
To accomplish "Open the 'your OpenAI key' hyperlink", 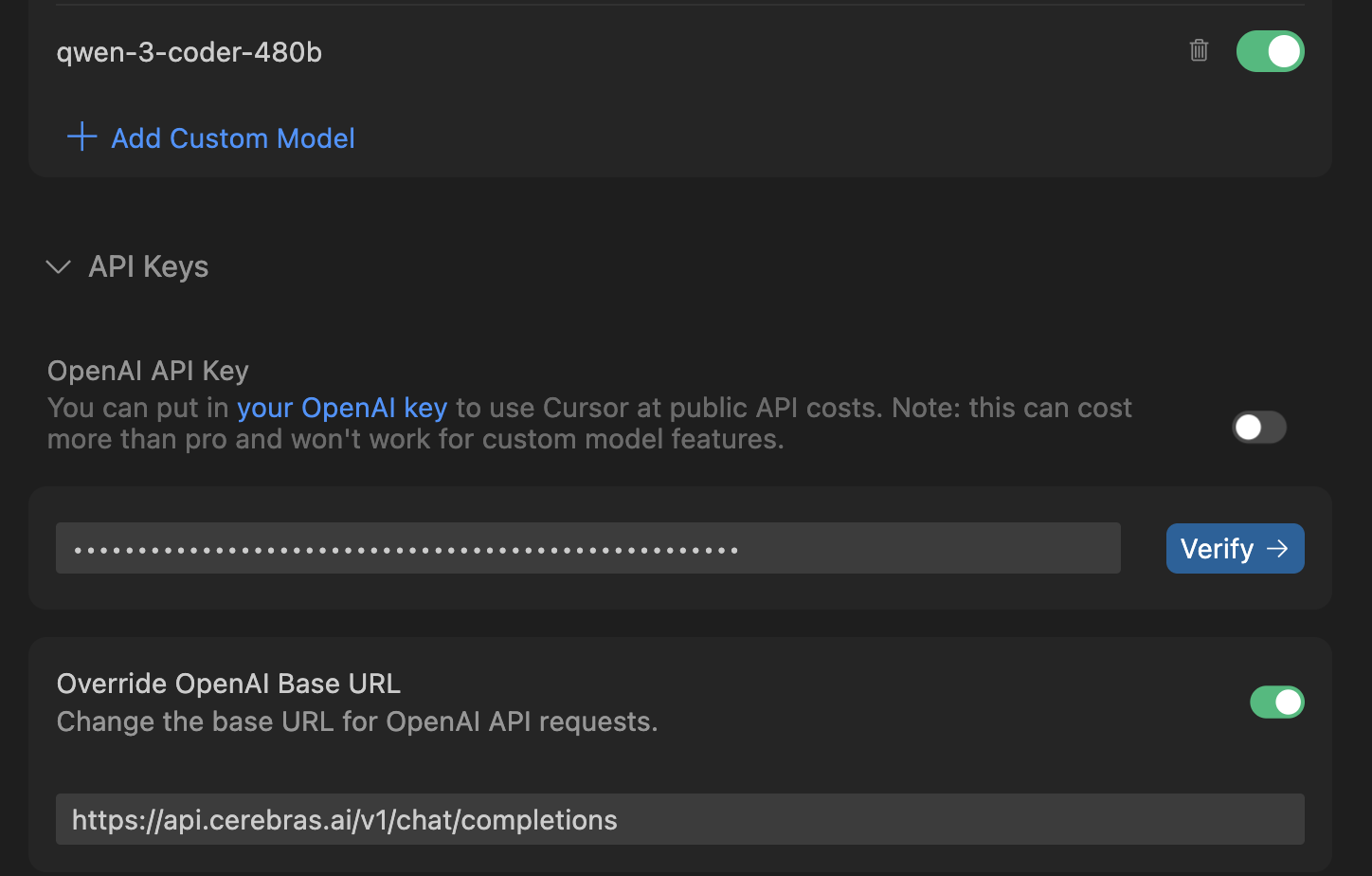I will (341, 408).
